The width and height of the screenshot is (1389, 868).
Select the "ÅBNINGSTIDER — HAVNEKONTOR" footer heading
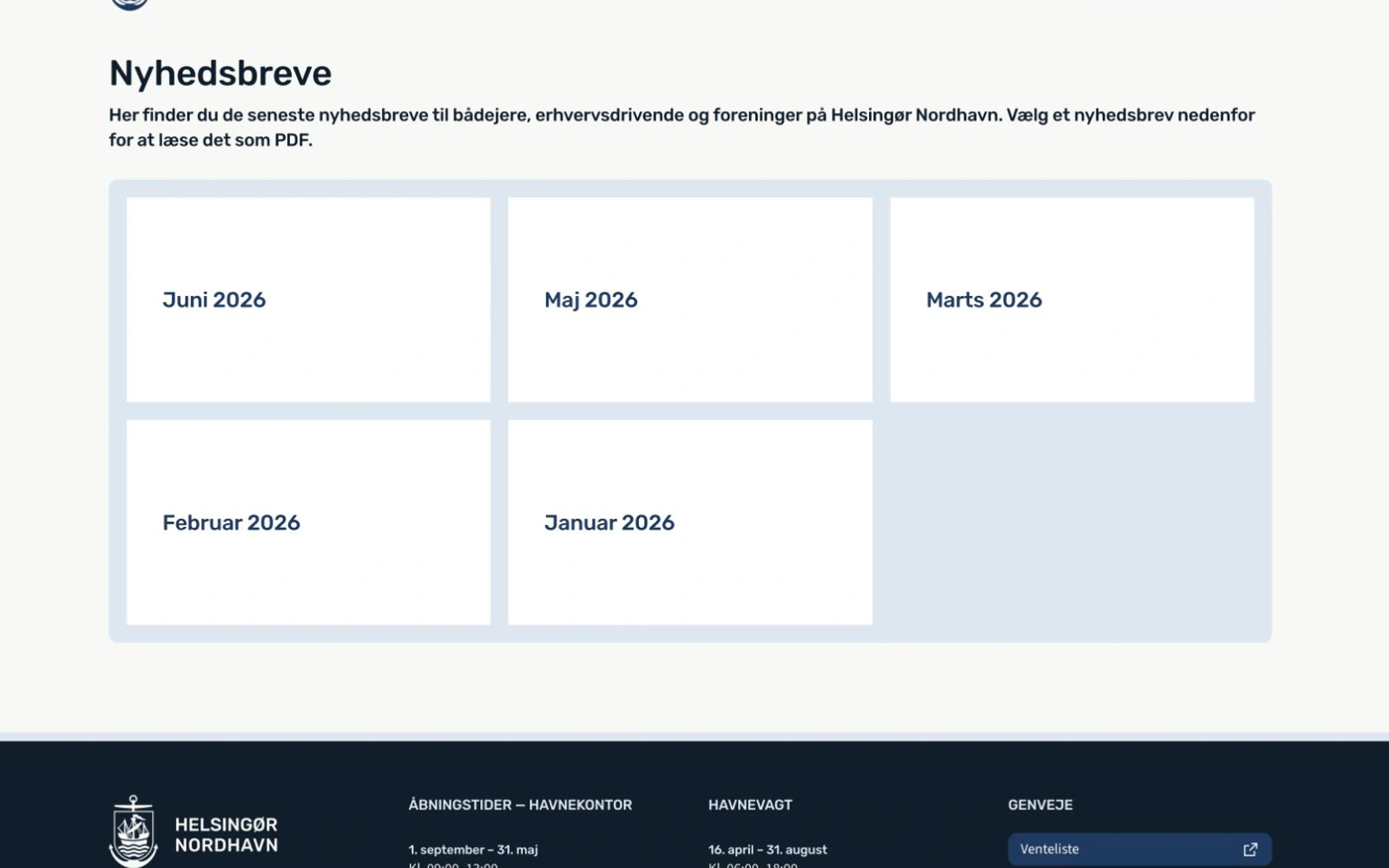pyautogui.click(x=520, y=805)
